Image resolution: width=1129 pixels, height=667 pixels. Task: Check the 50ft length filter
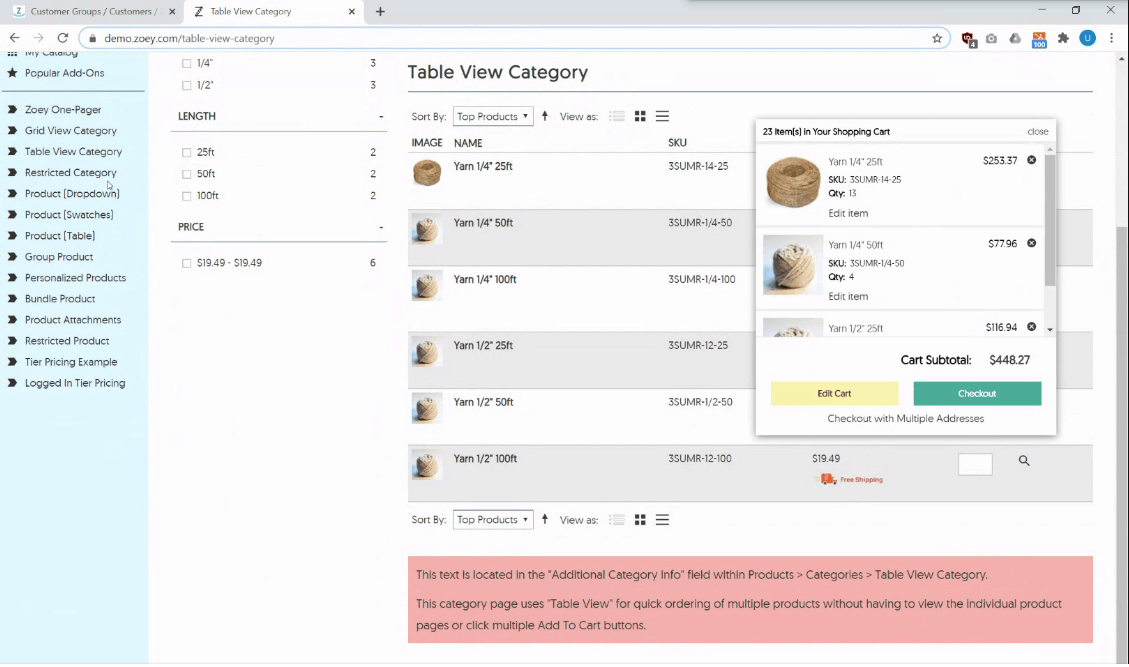pos(186,174)
